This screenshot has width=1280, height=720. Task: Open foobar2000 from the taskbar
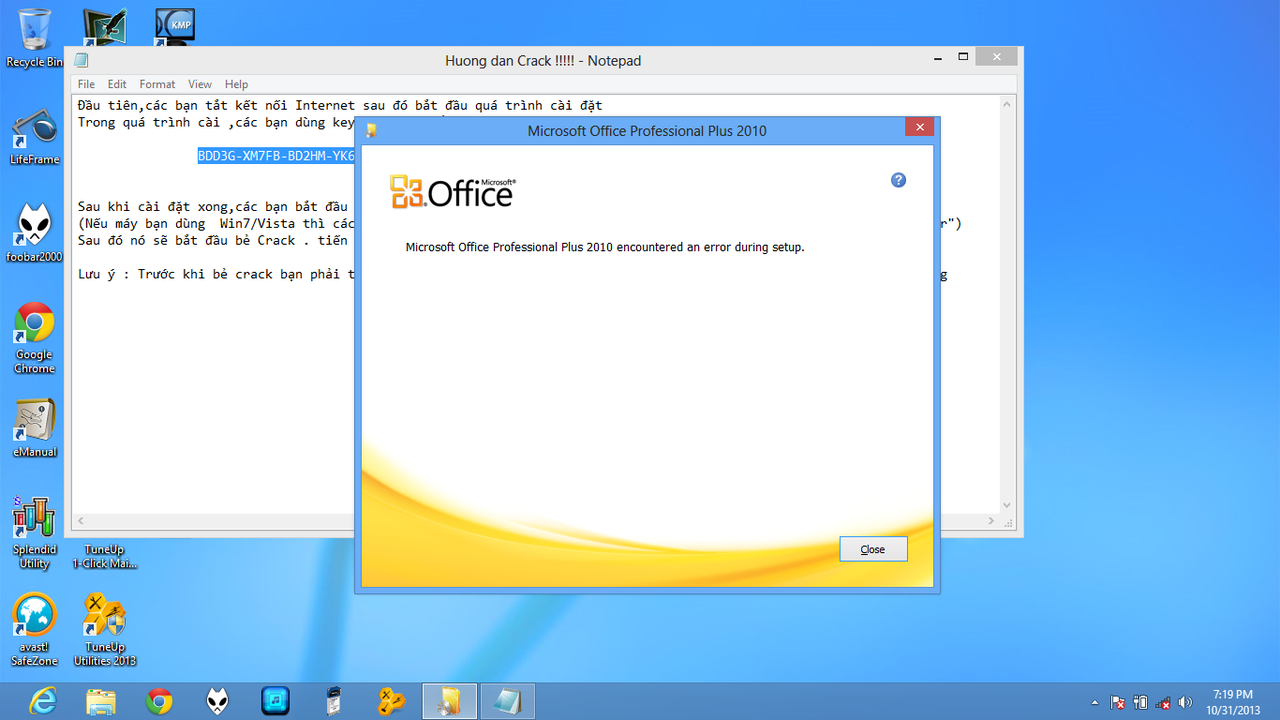(x=217, y=701)
